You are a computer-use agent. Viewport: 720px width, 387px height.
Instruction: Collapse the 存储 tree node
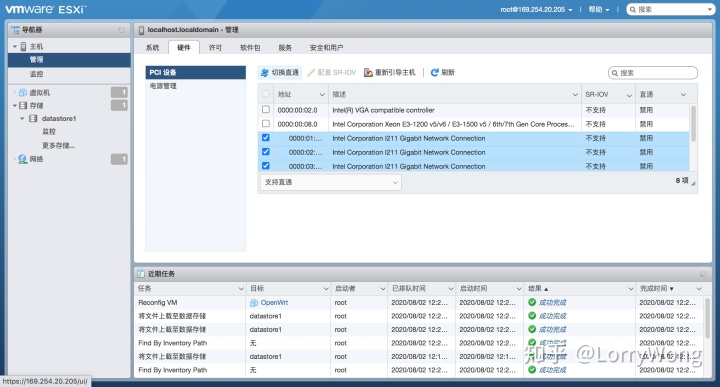click(15, 106)
